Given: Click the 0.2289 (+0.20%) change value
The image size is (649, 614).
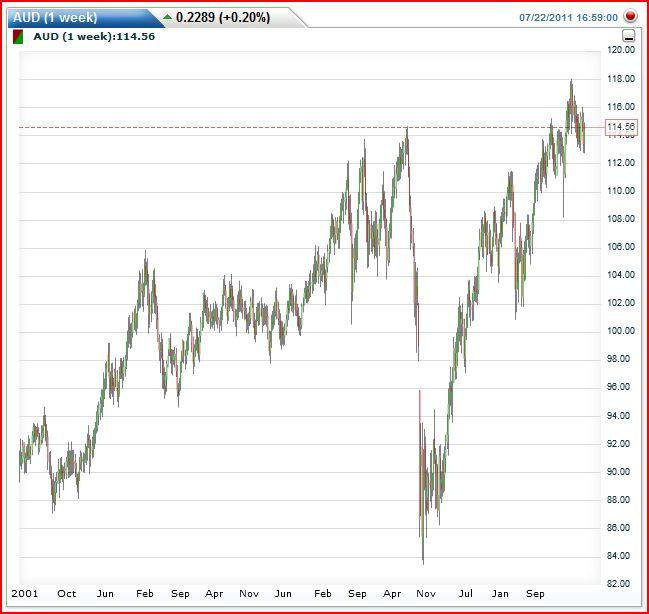Looking at the screenshot, I should (x=222, y=17).
